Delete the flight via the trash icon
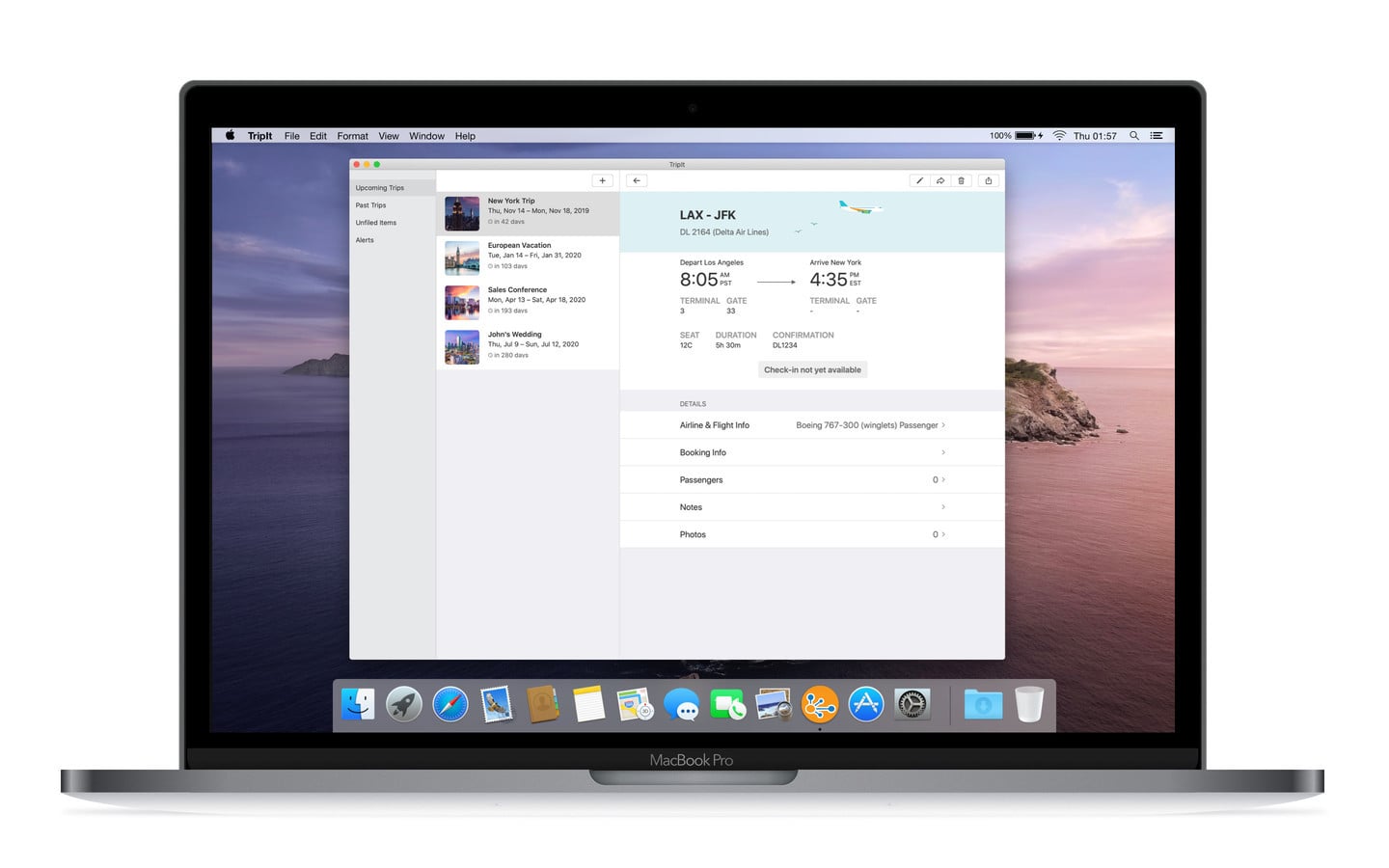Viewport: 1389px width, 868px height. tap(962, 180)
